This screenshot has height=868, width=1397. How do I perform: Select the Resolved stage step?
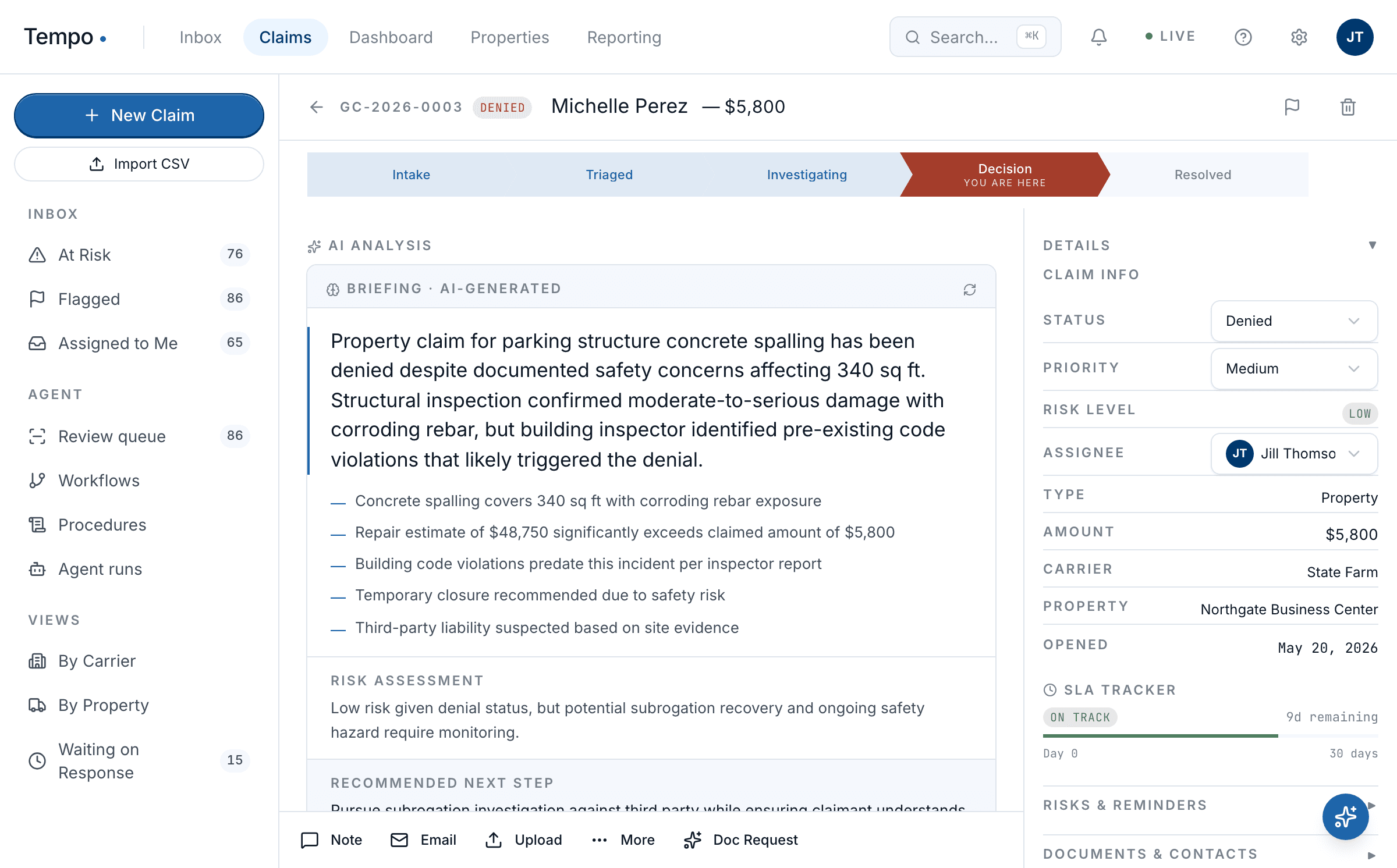click(1203, 175)
